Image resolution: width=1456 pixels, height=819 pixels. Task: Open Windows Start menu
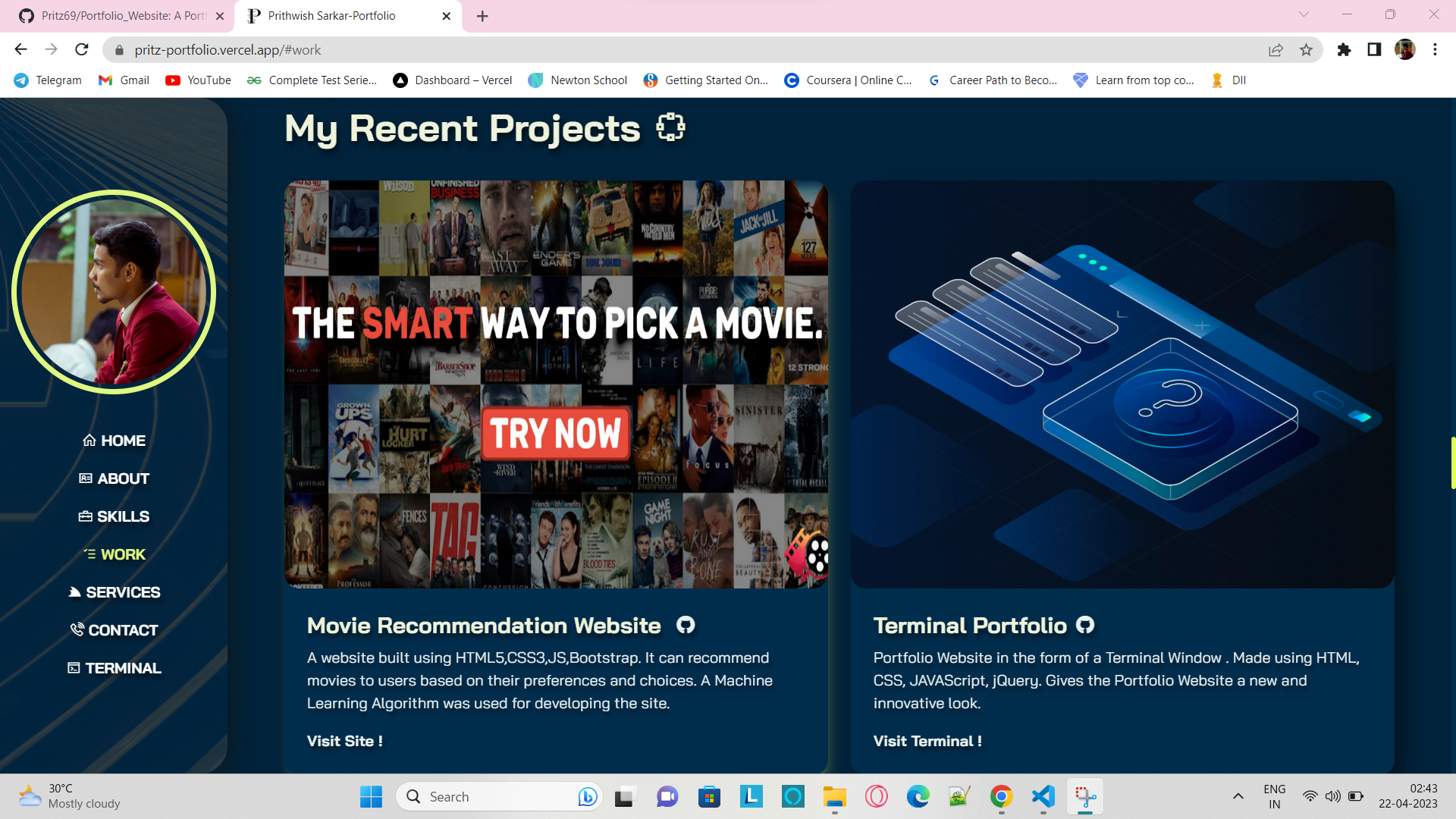click(371, 796)
